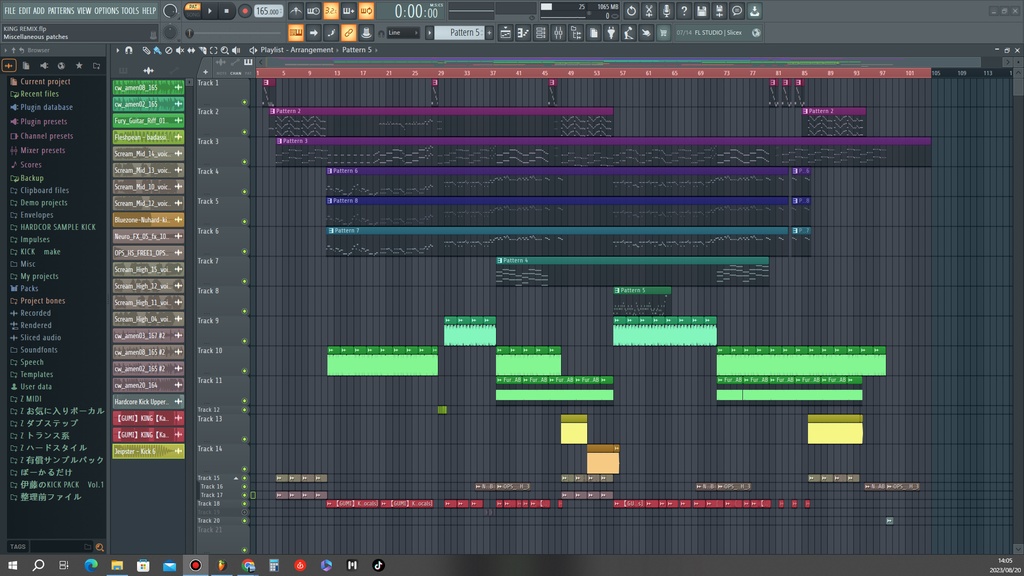The height and width of the screenshot is (576, 1024).
Task: Open the PATTERNS menu
Action: 61,10
